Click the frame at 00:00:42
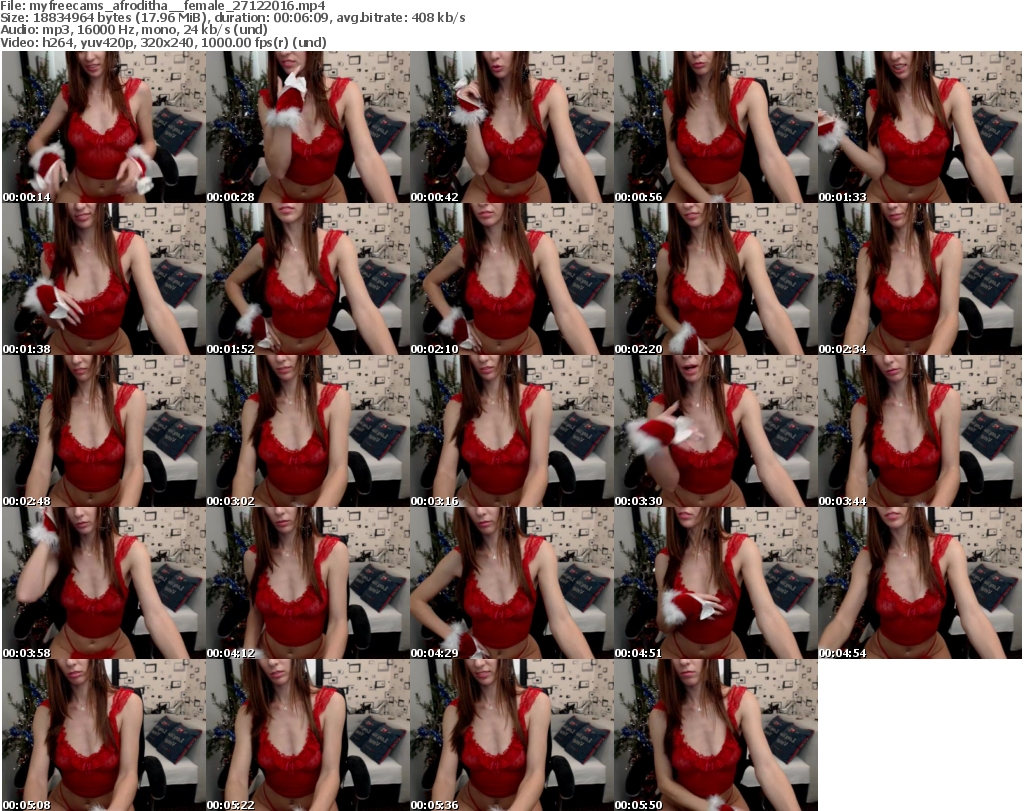Image resolution: width=1024 pixels, height=811 pixels. coord(511,127)
